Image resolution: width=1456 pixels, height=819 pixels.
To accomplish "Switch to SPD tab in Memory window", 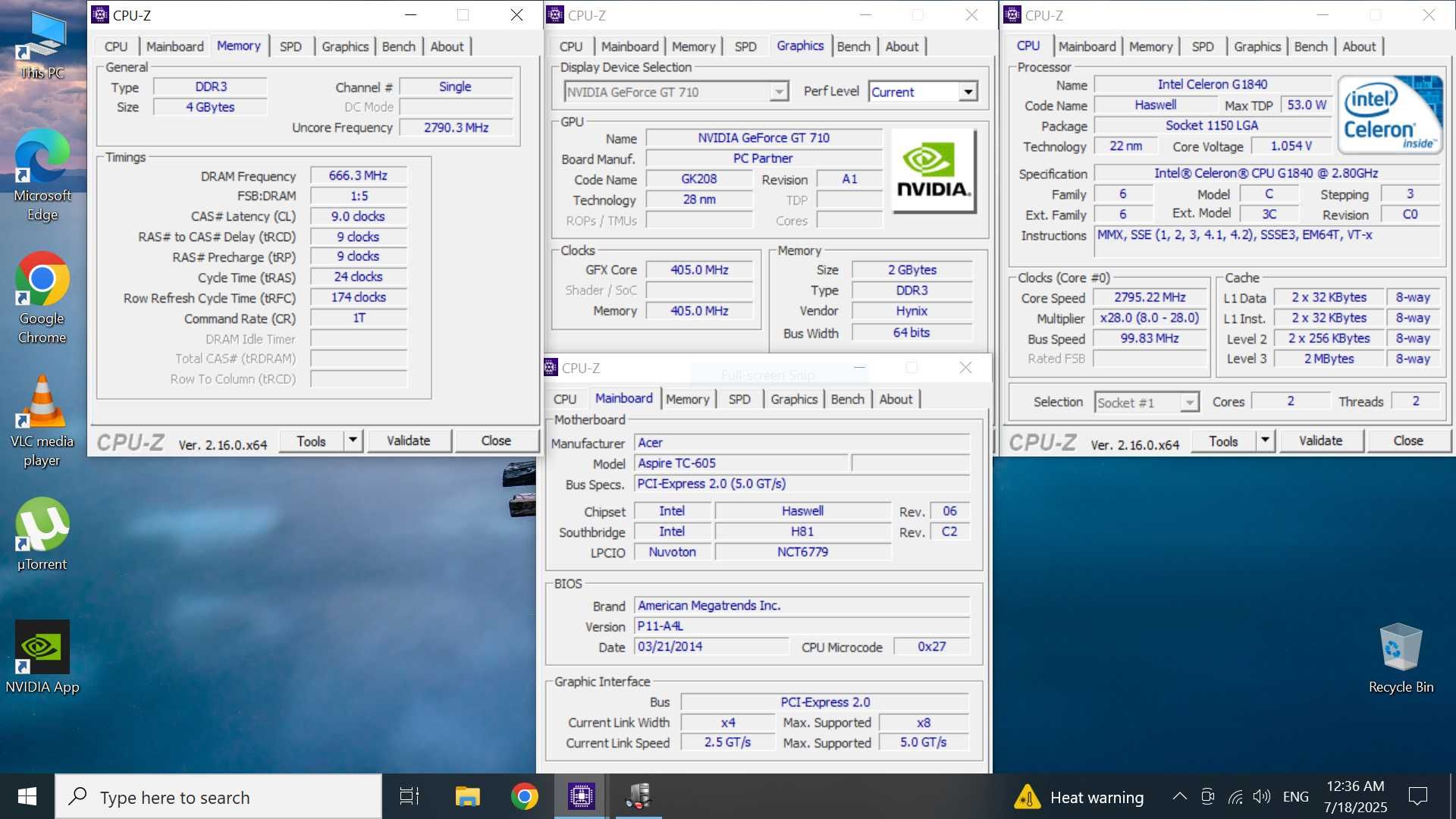I will [290, 46].
